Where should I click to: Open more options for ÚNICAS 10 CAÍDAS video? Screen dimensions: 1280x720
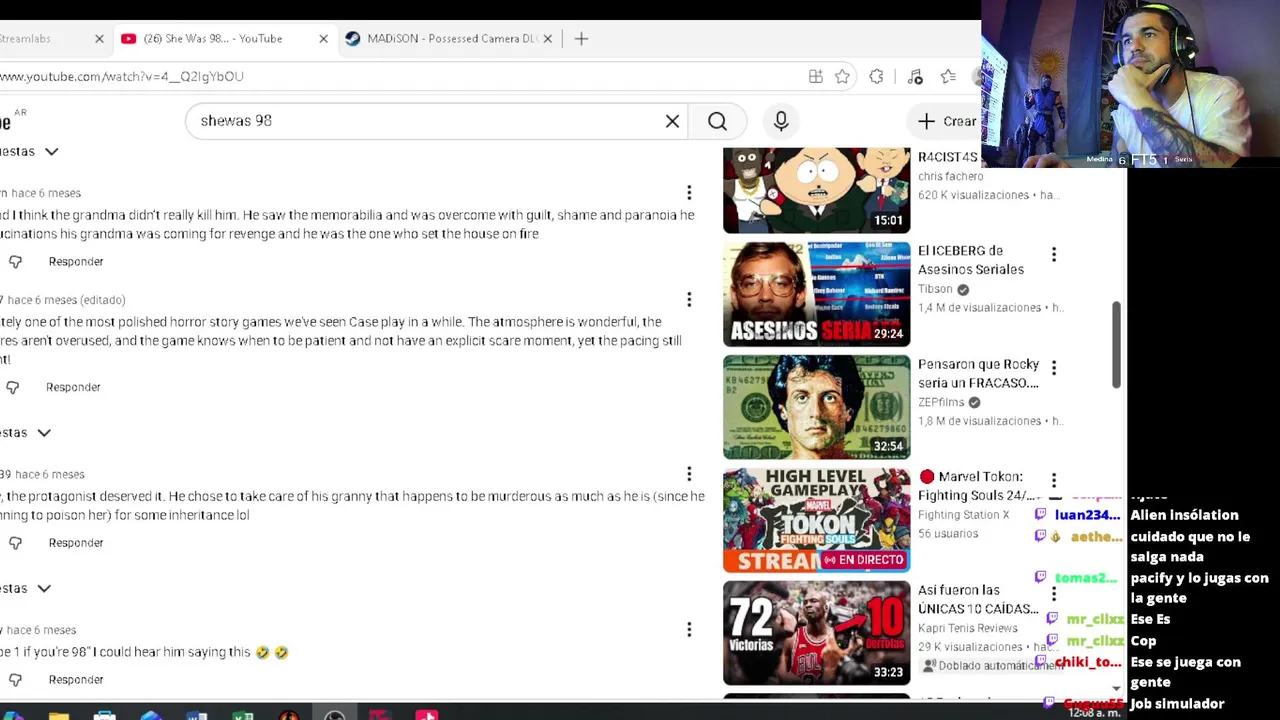[1053, 594]
